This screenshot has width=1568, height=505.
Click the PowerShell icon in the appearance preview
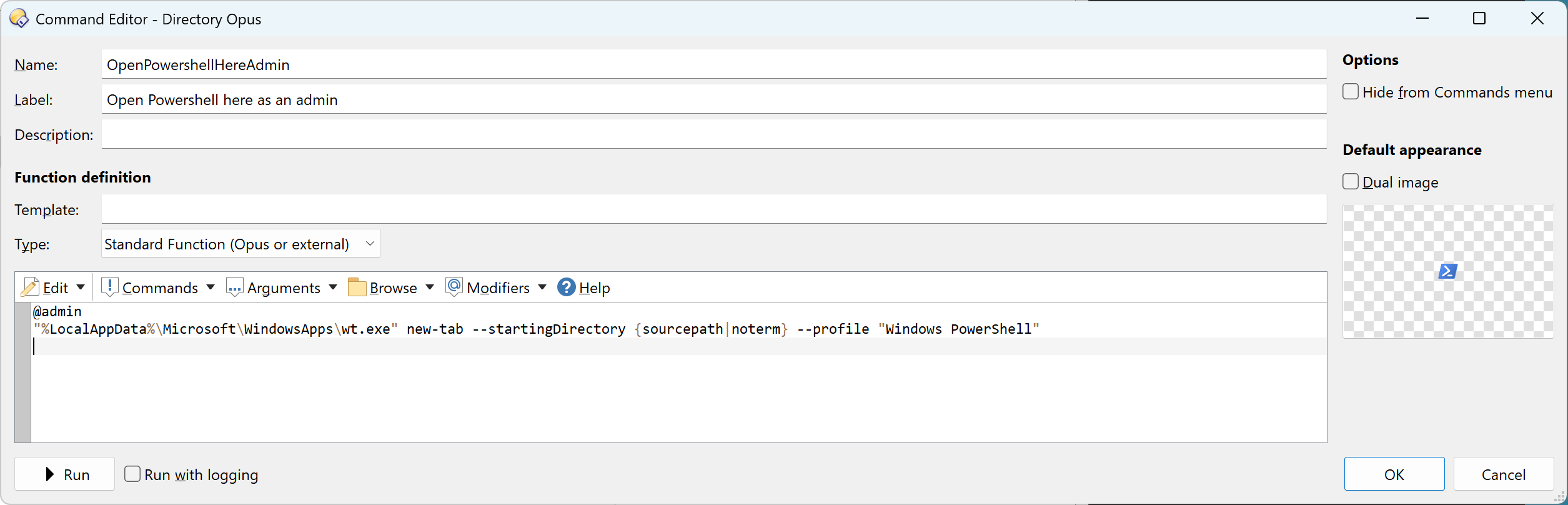point(1447,271)
